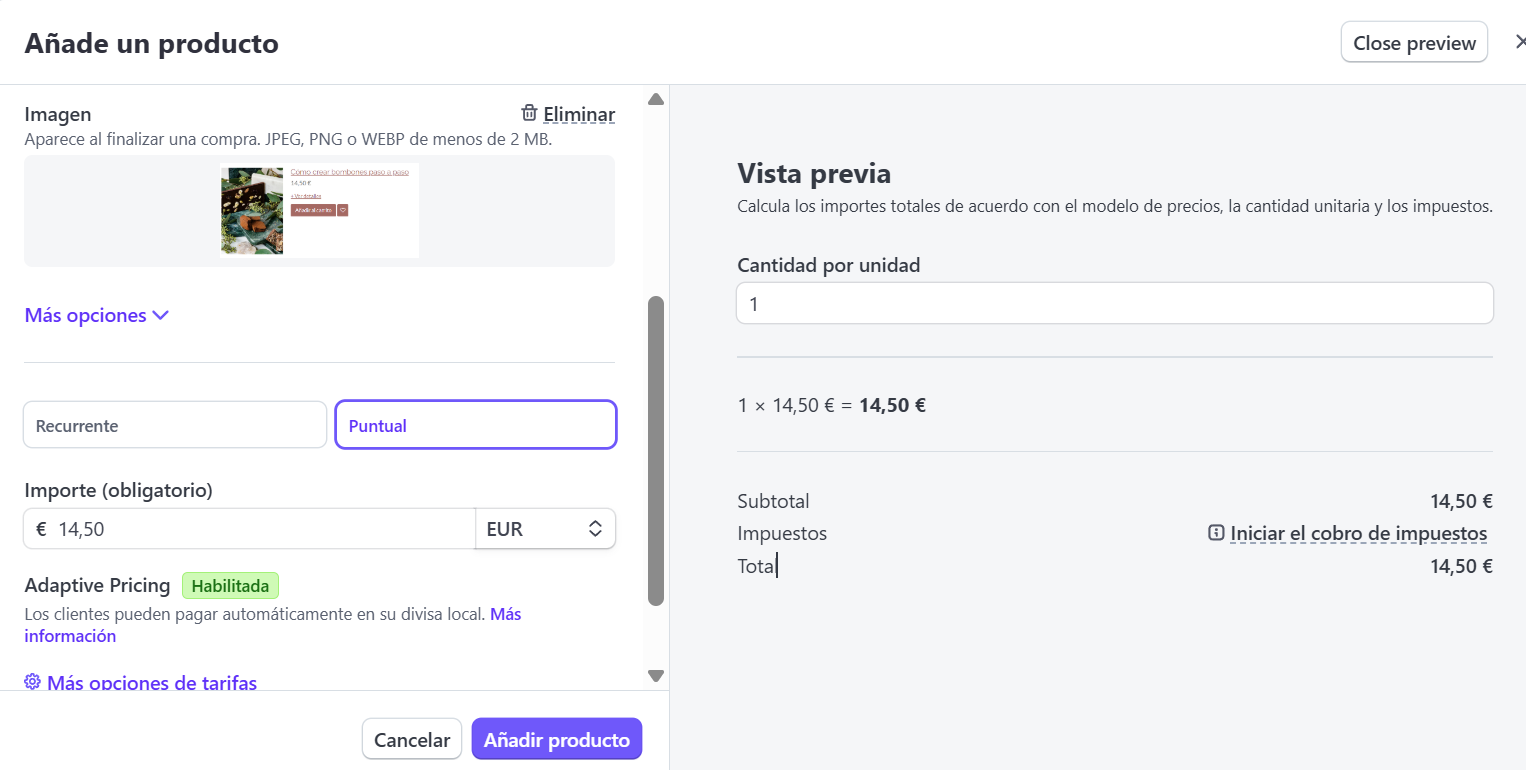Click the Close preview button
The height and width of the screenshot is (770, 1526).
(x=1414, y=43)
